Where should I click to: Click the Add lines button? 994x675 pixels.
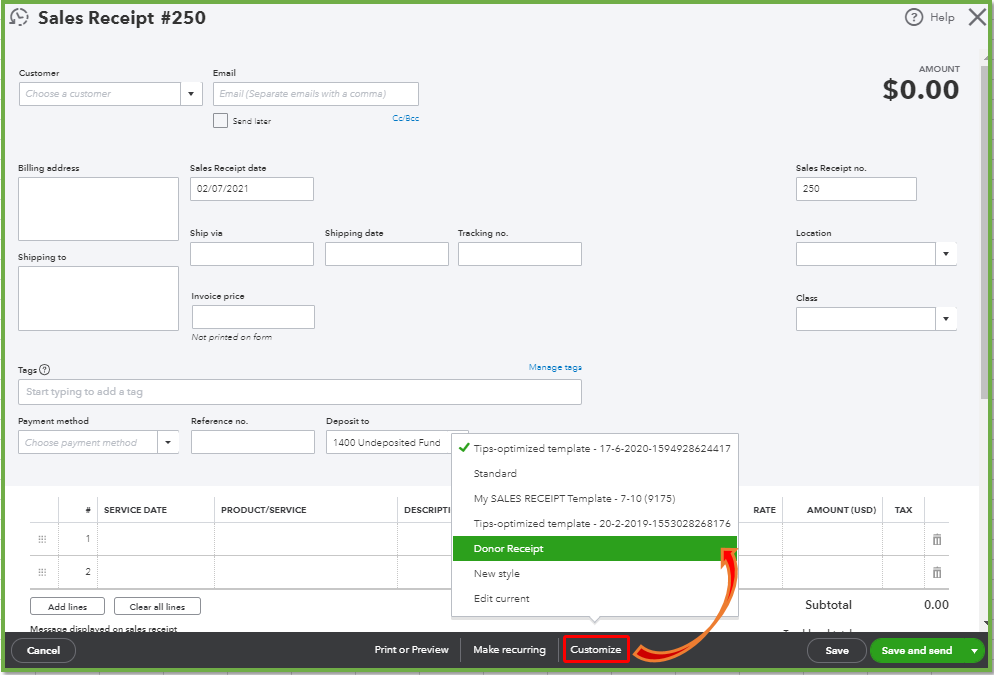[x=67, y=607]
